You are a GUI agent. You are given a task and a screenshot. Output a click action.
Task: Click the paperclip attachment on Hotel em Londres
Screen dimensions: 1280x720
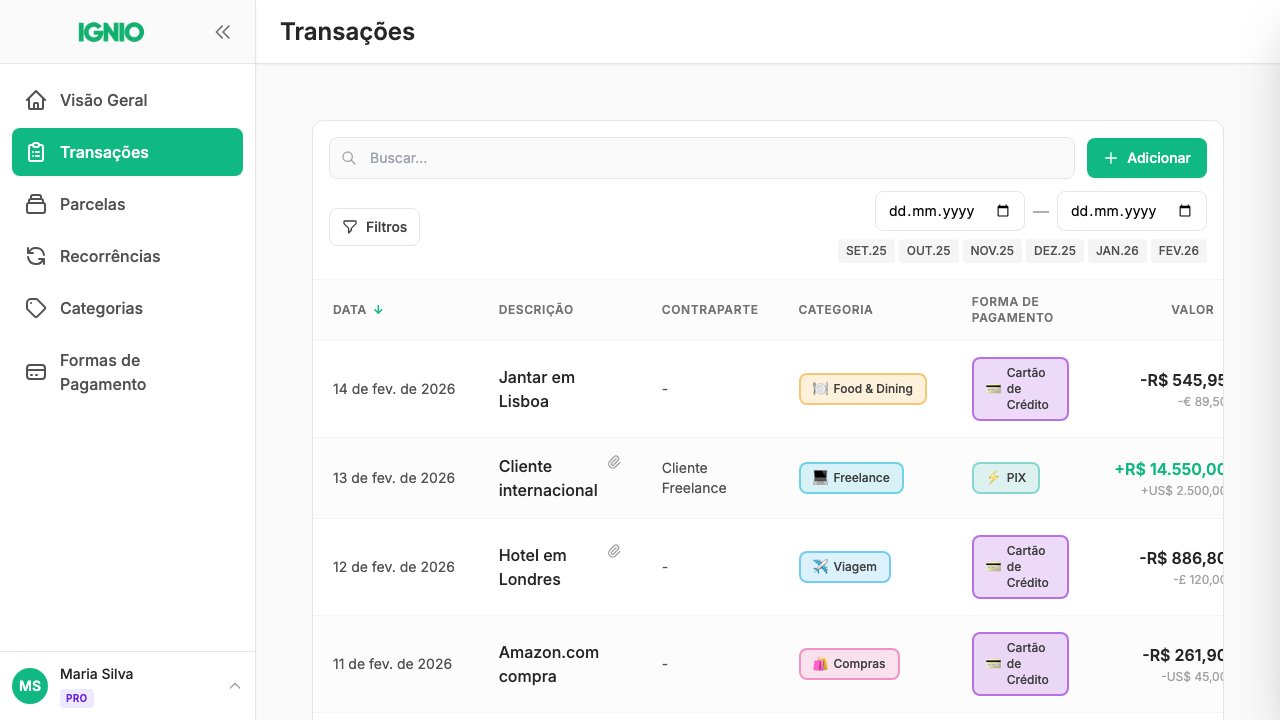(614, 551)
